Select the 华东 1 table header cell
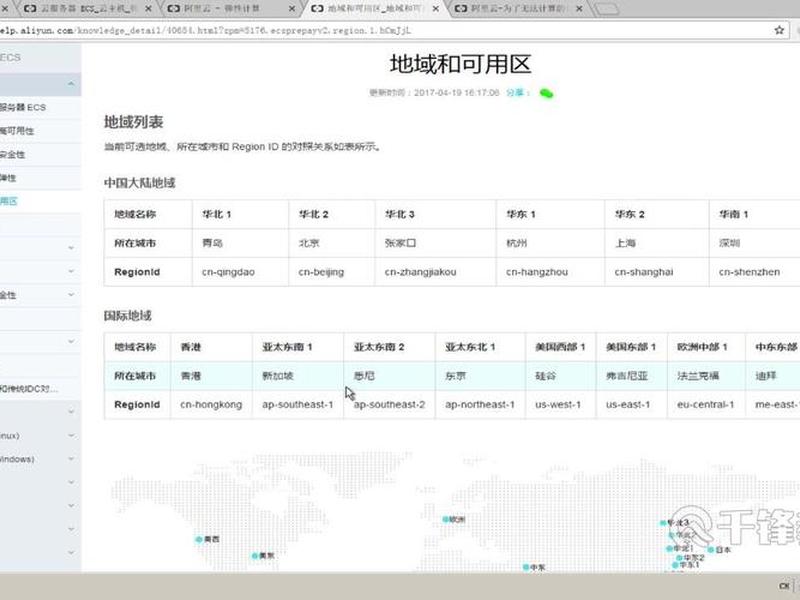Image resolution: width=800 pixels, height=600 pixels. click(x=551, y=214)
